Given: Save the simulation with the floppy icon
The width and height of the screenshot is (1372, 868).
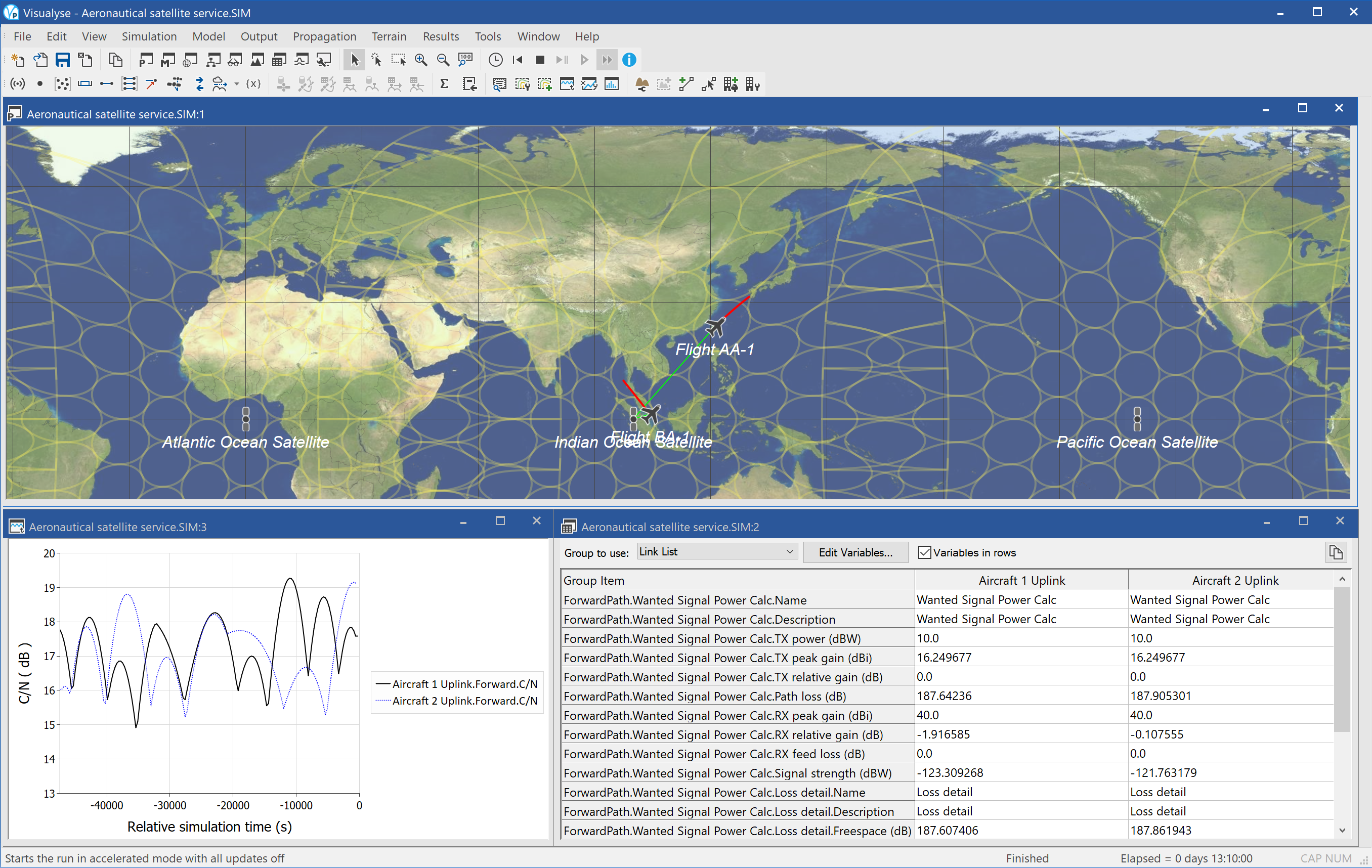Looking at the screenshot, I should click(x=63, y=60).
